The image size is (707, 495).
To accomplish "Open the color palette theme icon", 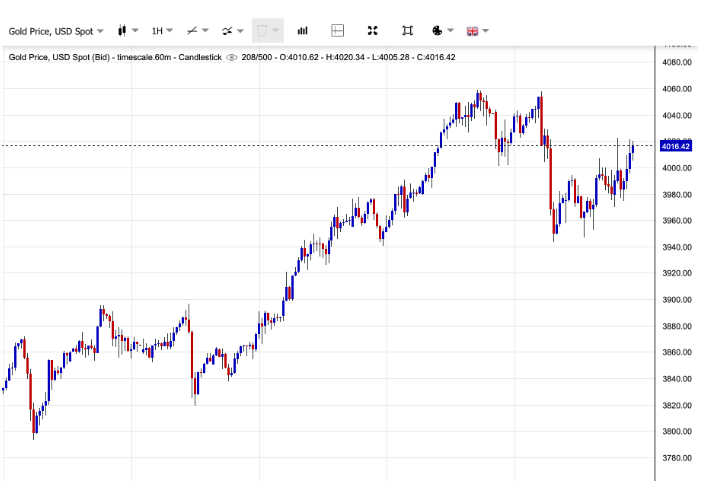I will pyautogui.click(x=438, y=31).
